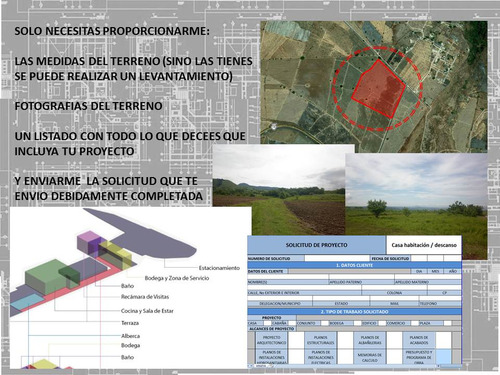Click the 'FOTOGRAFIAS DEL TERRENO' line
The width and height of the screenshot is (500, 375).
(x=88, y=106)
